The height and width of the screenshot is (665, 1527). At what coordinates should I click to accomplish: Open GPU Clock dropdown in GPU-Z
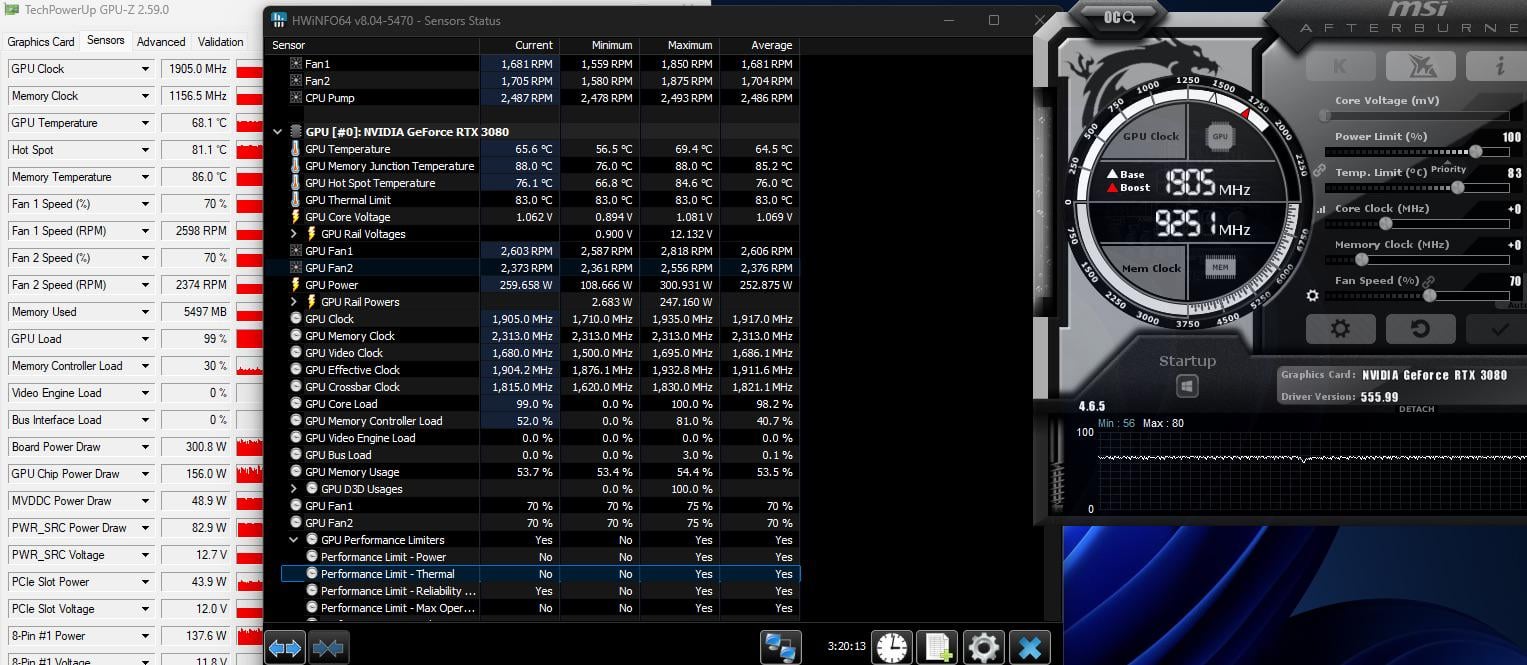(145, 69)
